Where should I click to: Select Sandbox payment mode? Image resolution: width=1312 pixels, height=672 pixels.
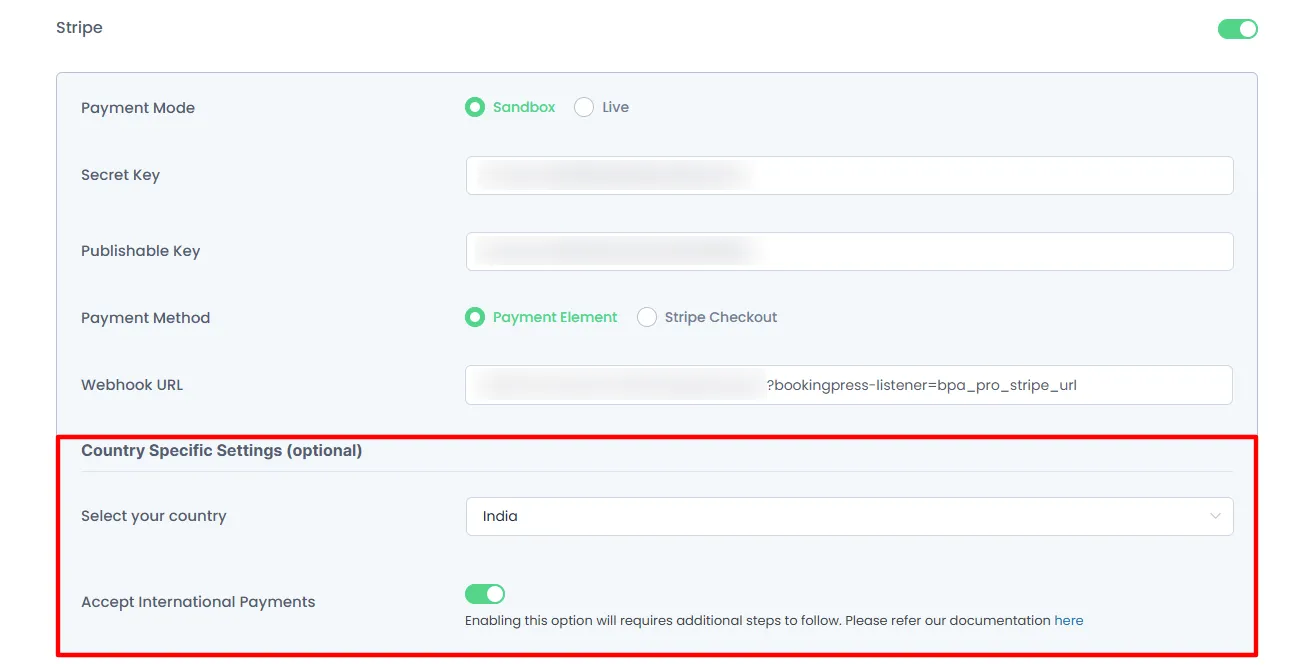click(510, 107)
